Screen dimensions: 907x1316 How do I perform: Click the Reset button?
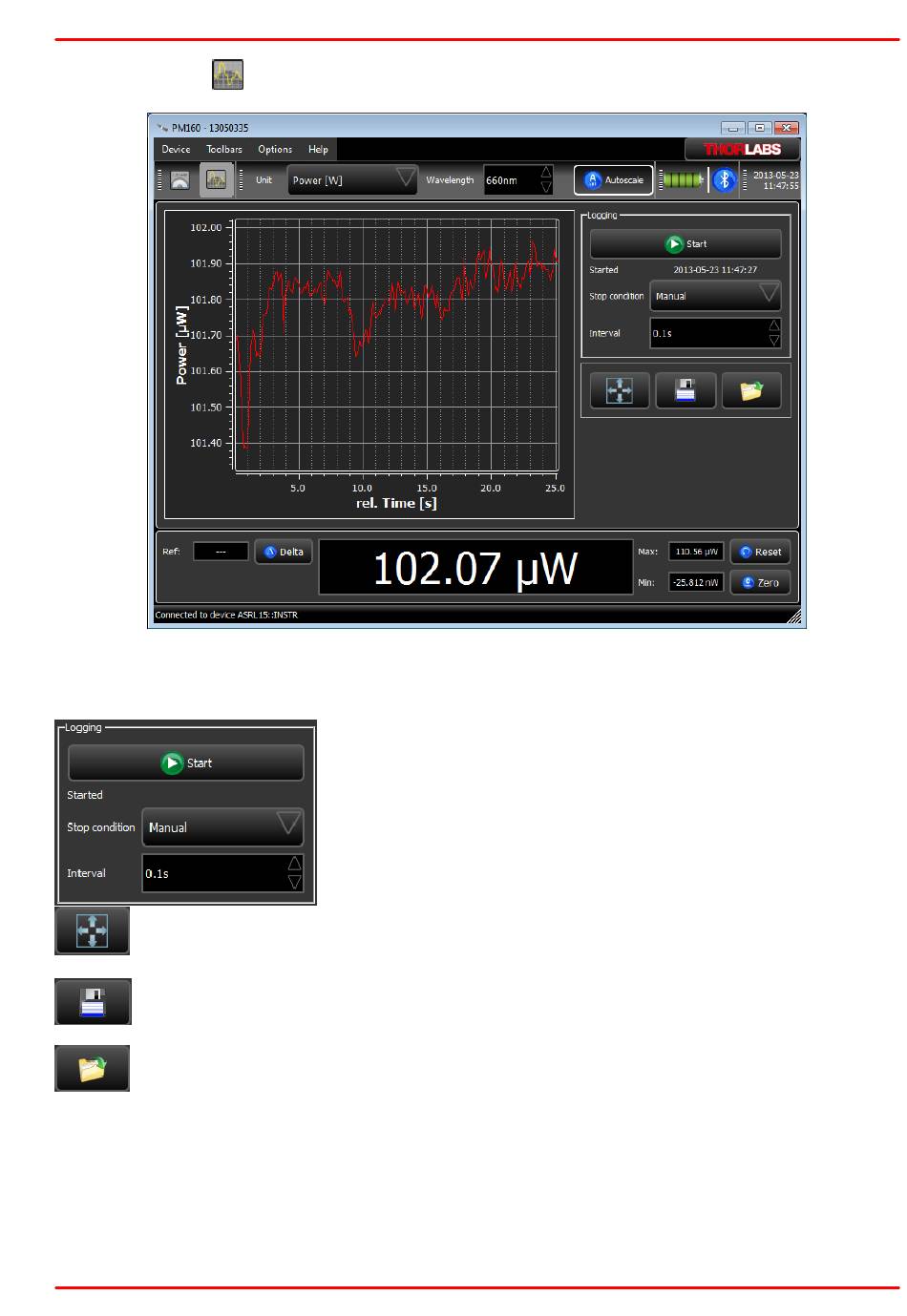760,552
